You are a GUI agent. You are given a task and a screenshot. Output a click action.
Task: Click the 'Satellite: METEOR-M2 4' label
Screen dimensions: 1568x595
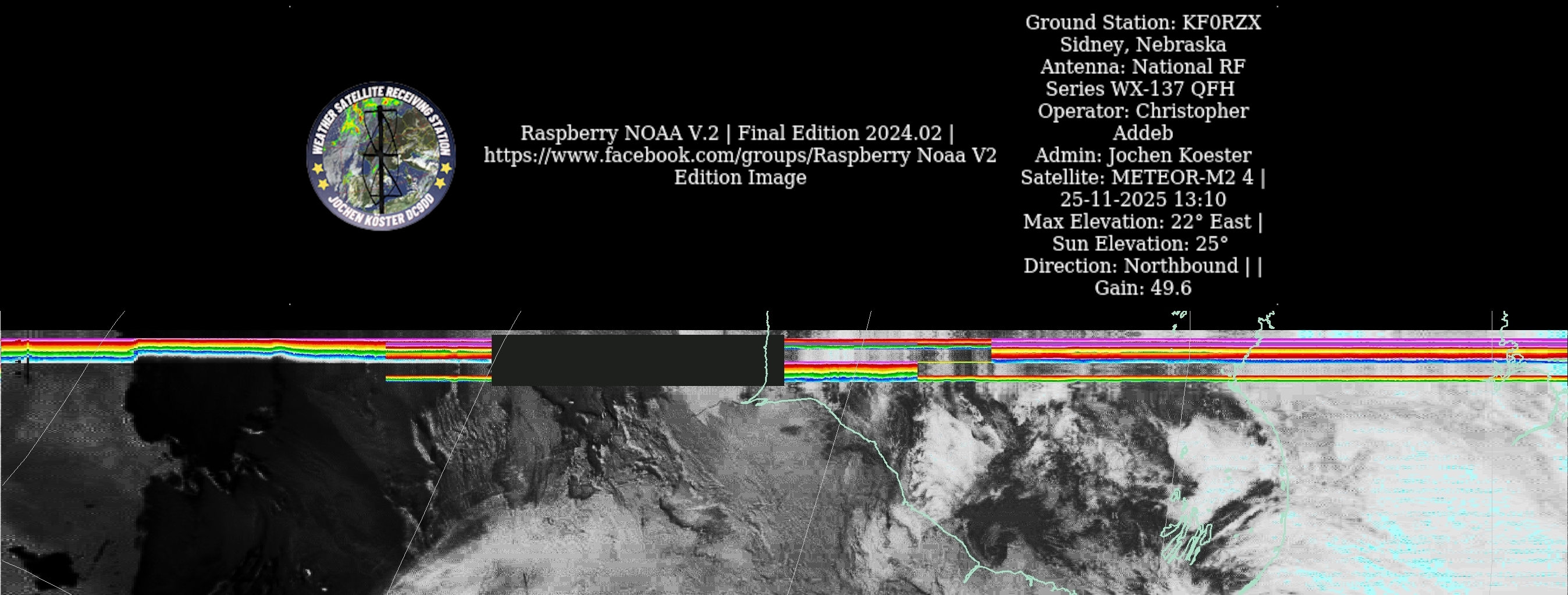coord(1136,177)
